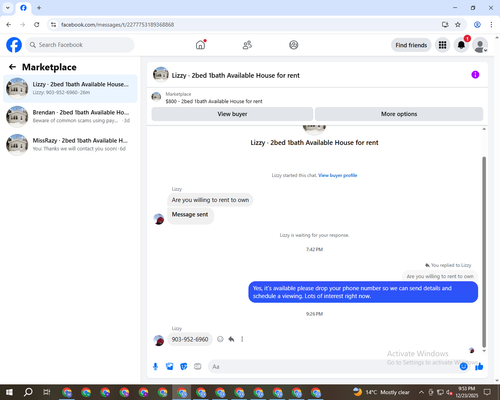This screenshot has width=500, height=400.
Task: Bookmark this page with the star
Action: click(458, 25)
